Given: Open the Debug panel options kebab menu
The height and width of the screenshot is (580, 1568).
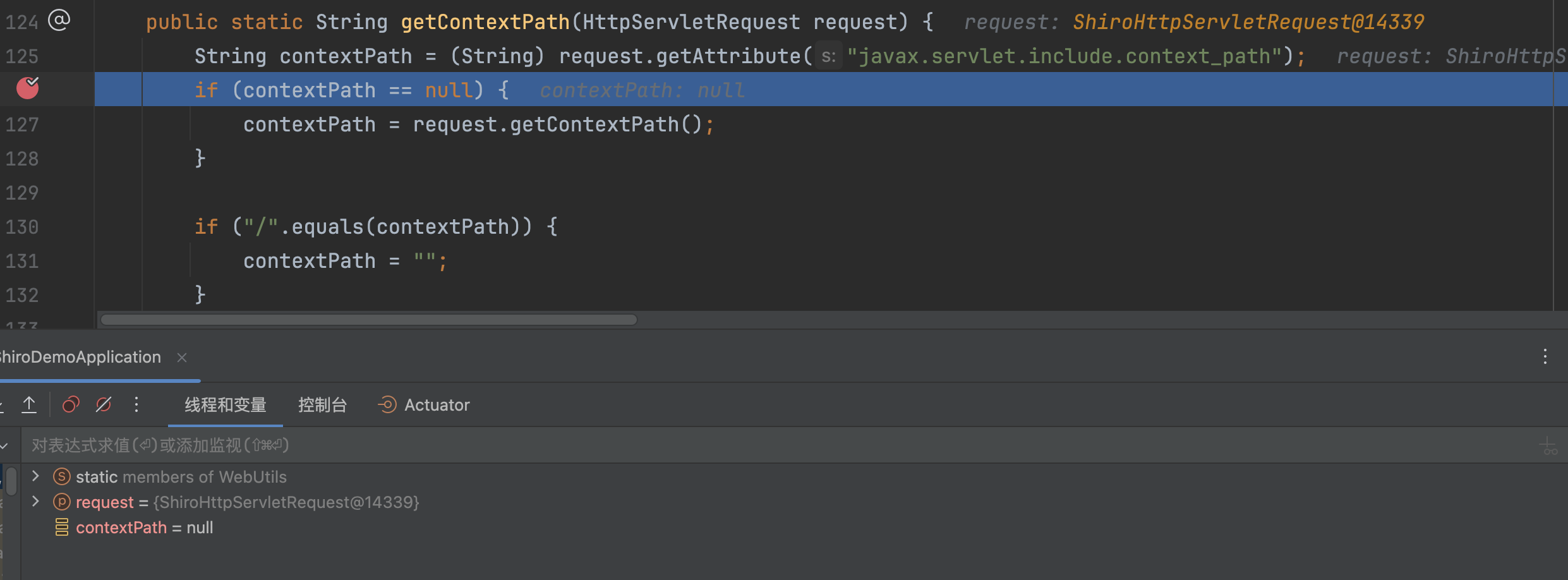Looking at the screenshot, I should pos(1545,357).
